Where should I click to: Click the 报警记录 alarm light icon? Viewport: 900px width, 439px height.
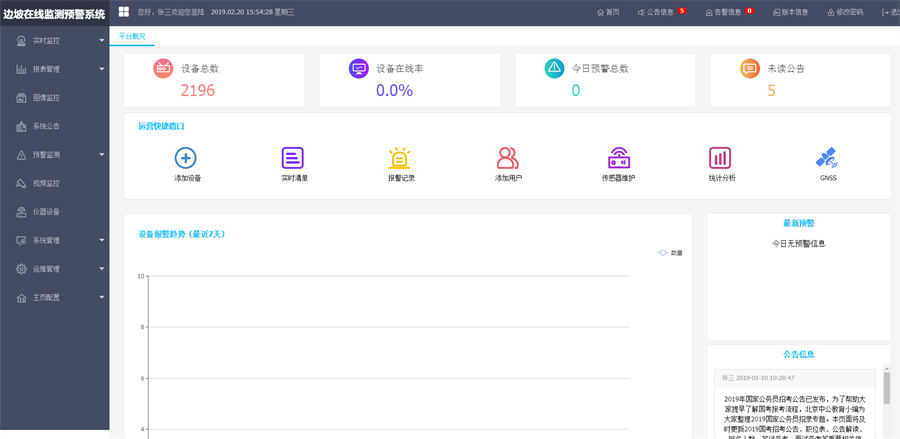pyautogui.click(x=400, y=158)
